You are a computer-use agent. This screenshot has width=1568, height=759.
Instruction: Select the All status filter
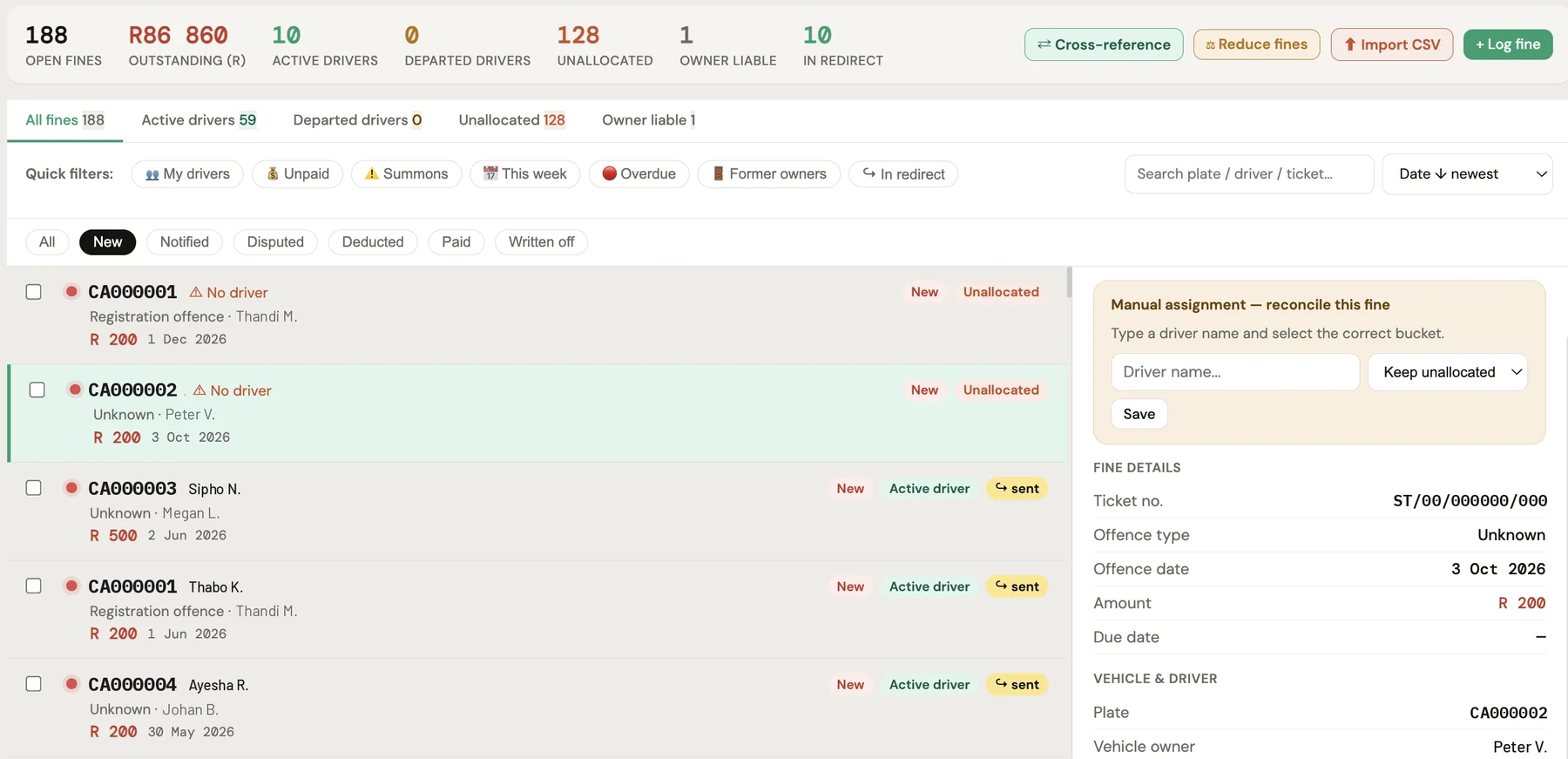coord(47,242)
